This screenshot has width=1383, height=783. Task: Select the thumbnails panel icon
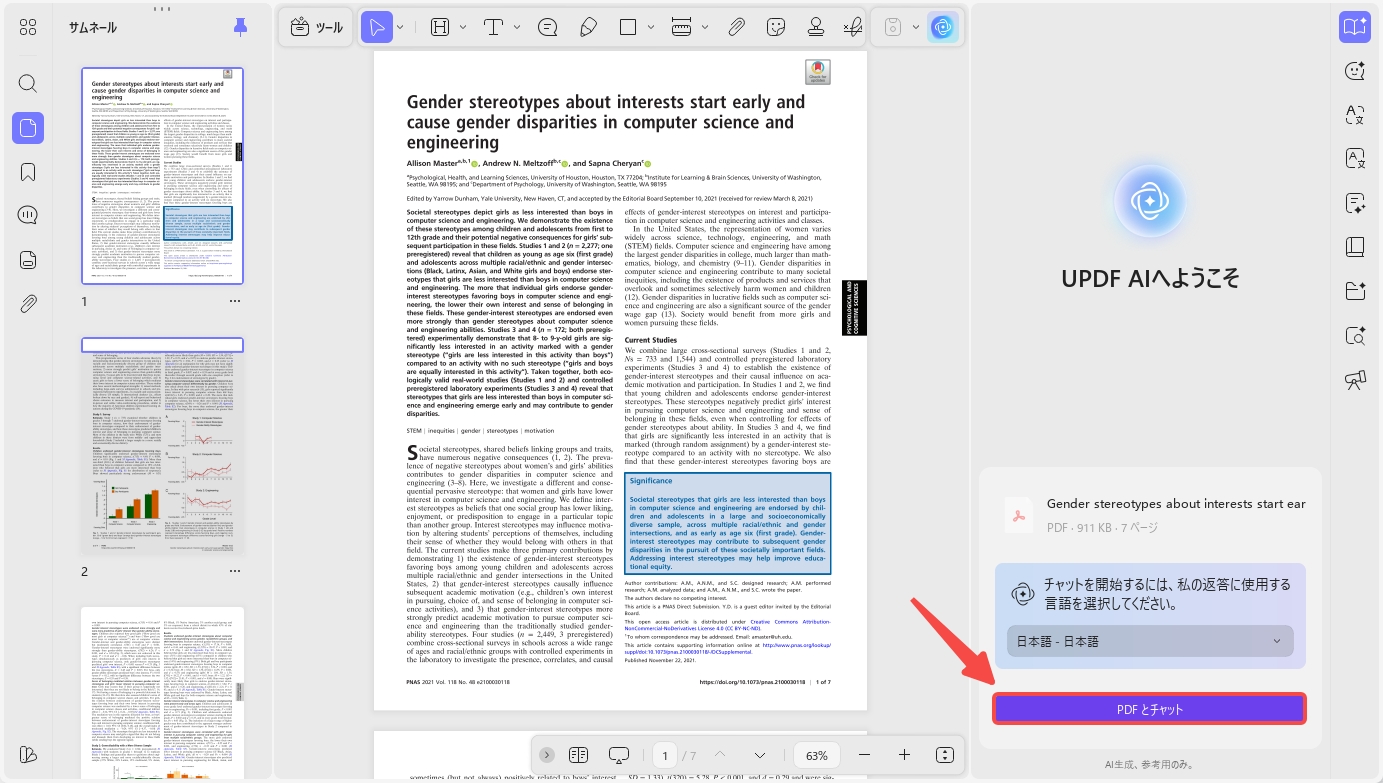(x=28, y=128)
